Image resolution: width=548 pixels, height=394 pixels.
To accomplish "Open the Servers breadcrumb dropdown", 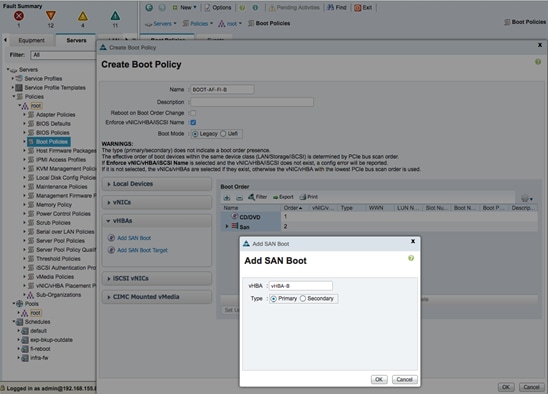I will tap(161, 23).
